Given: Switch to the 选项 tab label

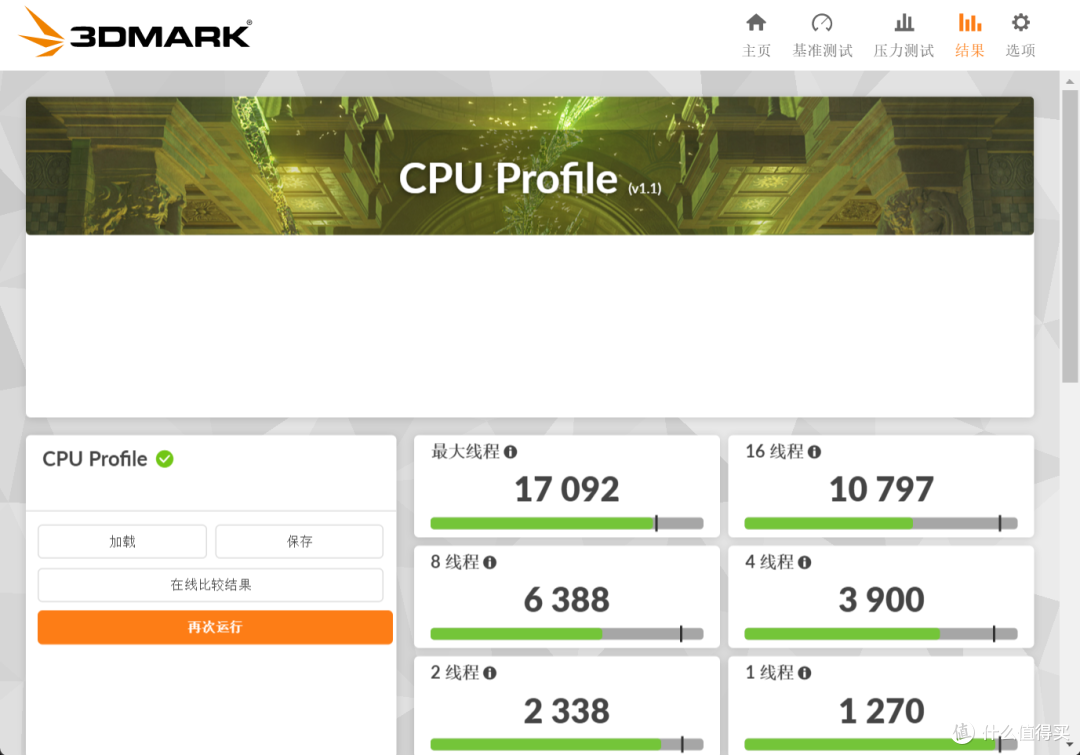Looking at the screenshot, I should (1021, 50).
